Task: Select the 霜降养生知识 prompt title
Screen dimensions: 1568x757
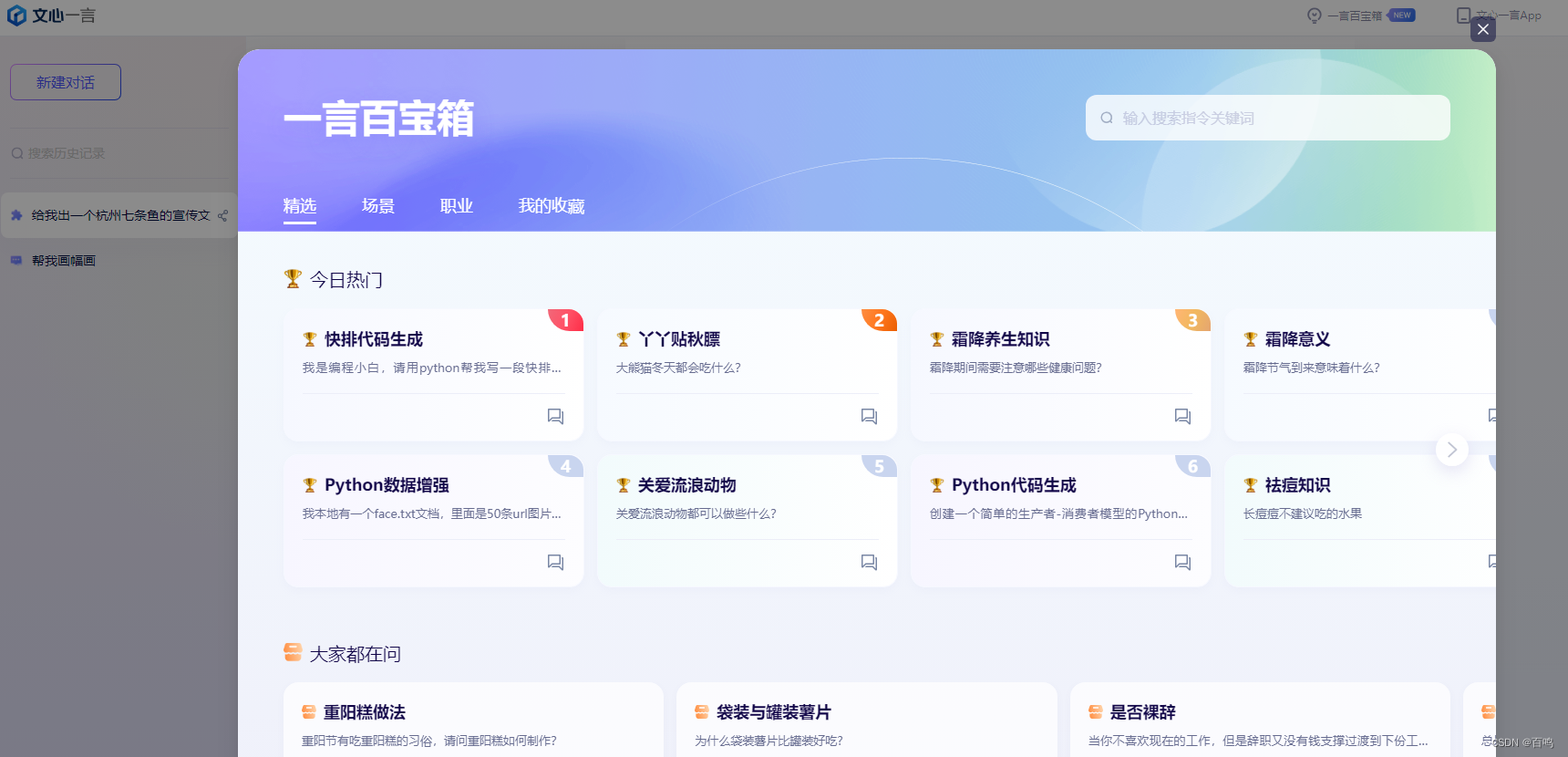Action: pyautogui.click(x=1001, y=339)
